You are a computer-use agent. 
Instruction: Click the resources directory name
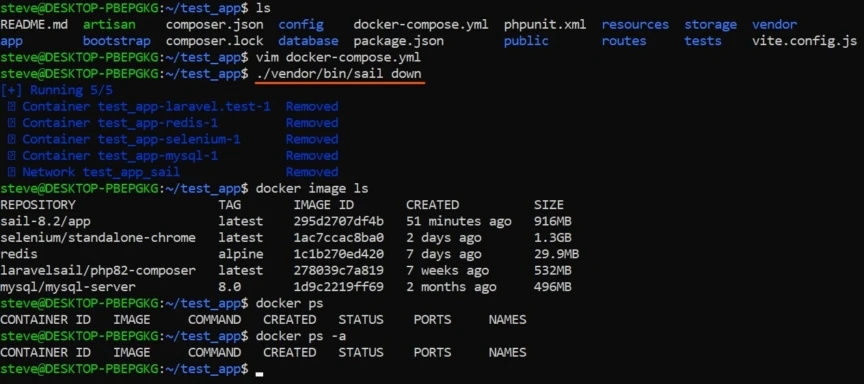(635, 25)
